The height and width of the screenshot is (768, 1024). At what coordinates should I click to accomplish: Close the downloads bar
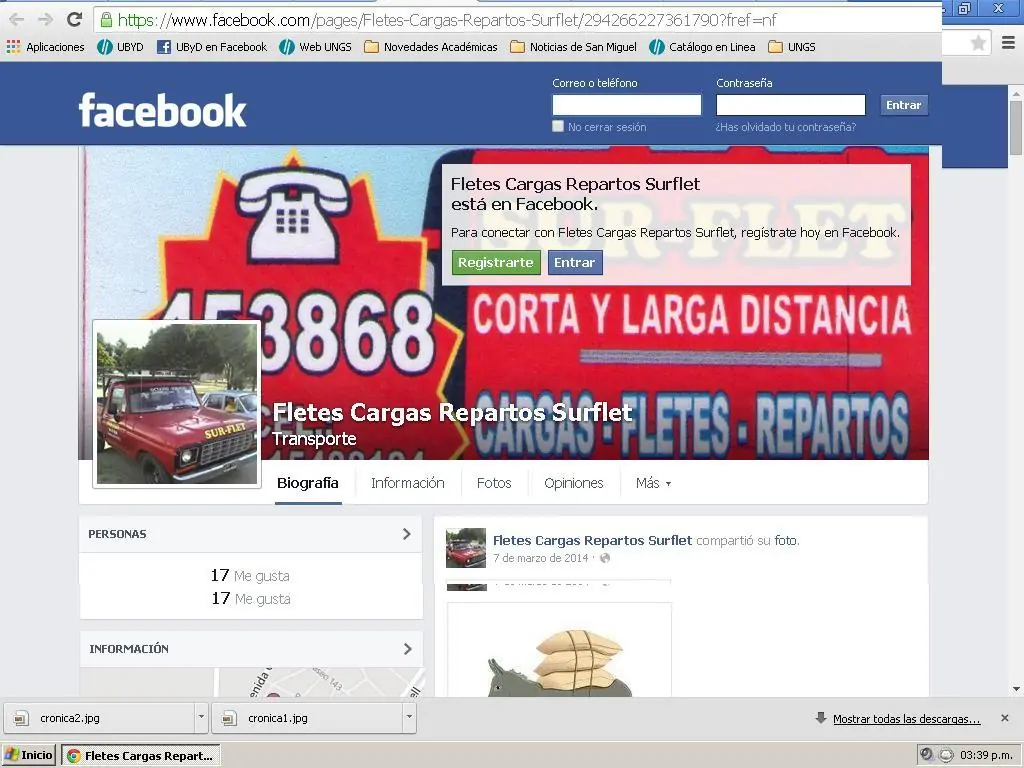click(1004, 718)
